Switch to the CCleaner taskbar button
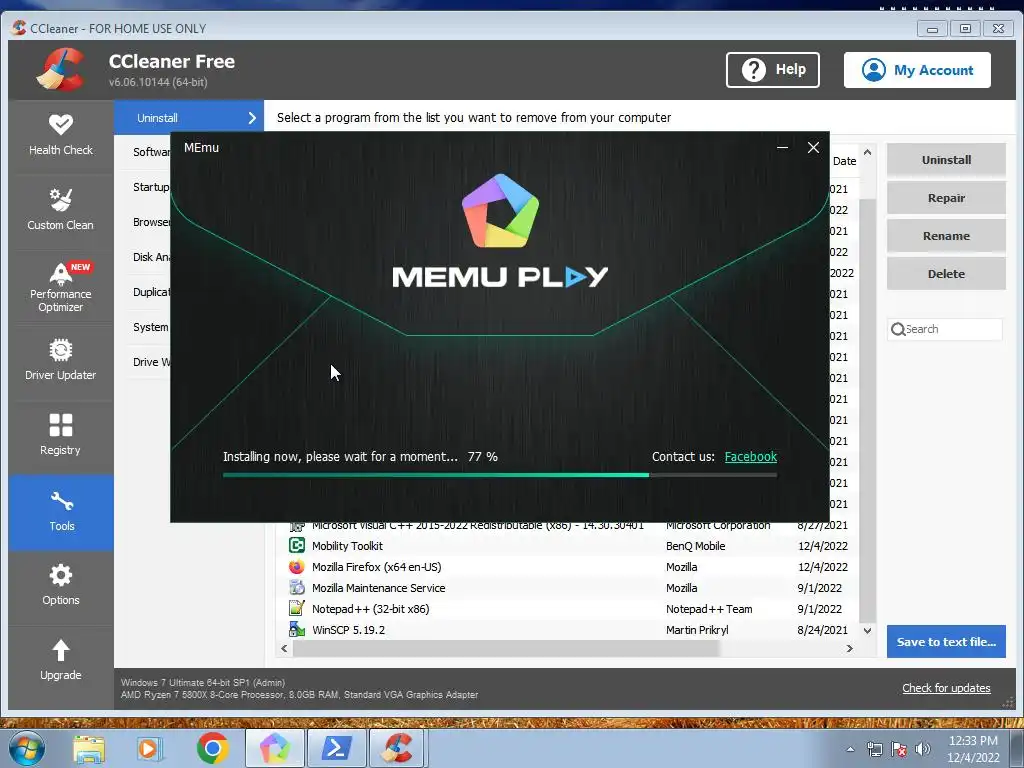The height and width of the screenshot is (768, 1024). pos(398,748)
